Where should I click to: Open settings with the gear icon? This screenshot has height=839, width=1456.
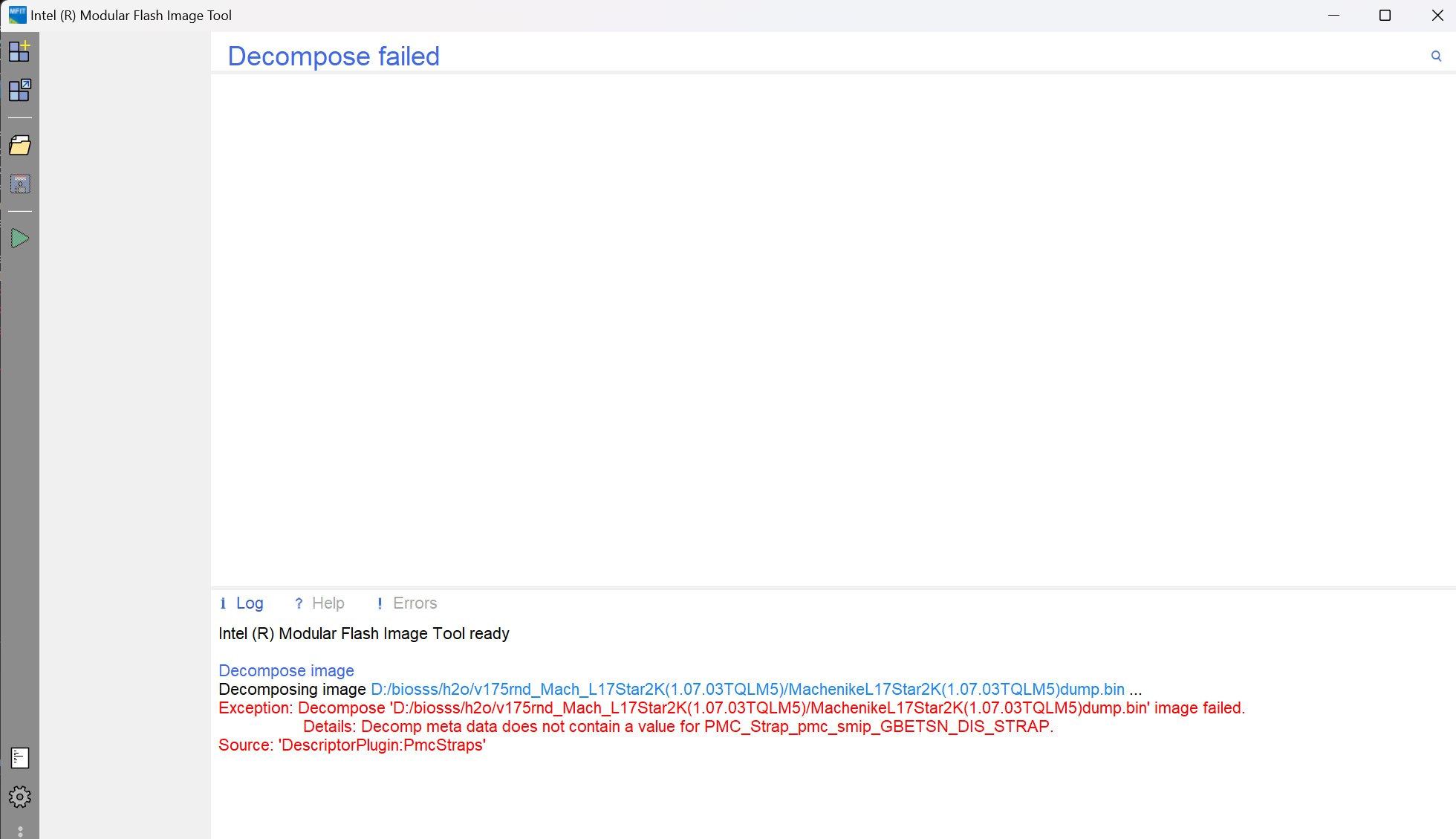[x=20, y=797]
